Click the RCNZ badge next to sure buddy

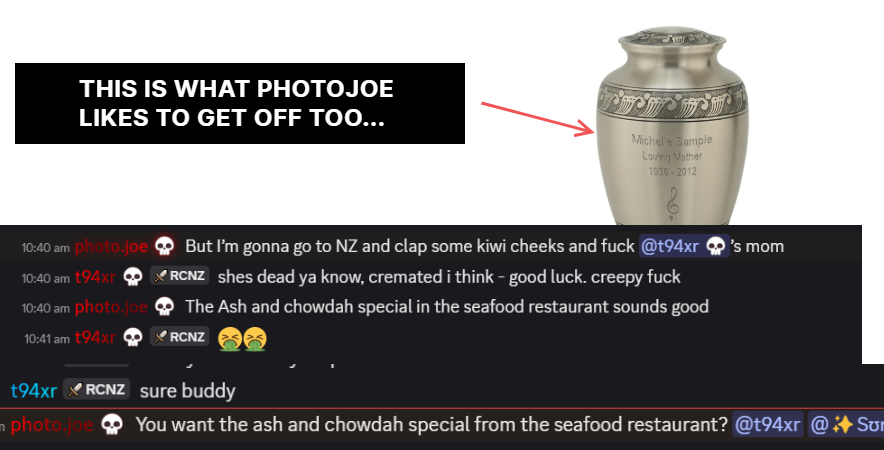click(x=96, y=390)
